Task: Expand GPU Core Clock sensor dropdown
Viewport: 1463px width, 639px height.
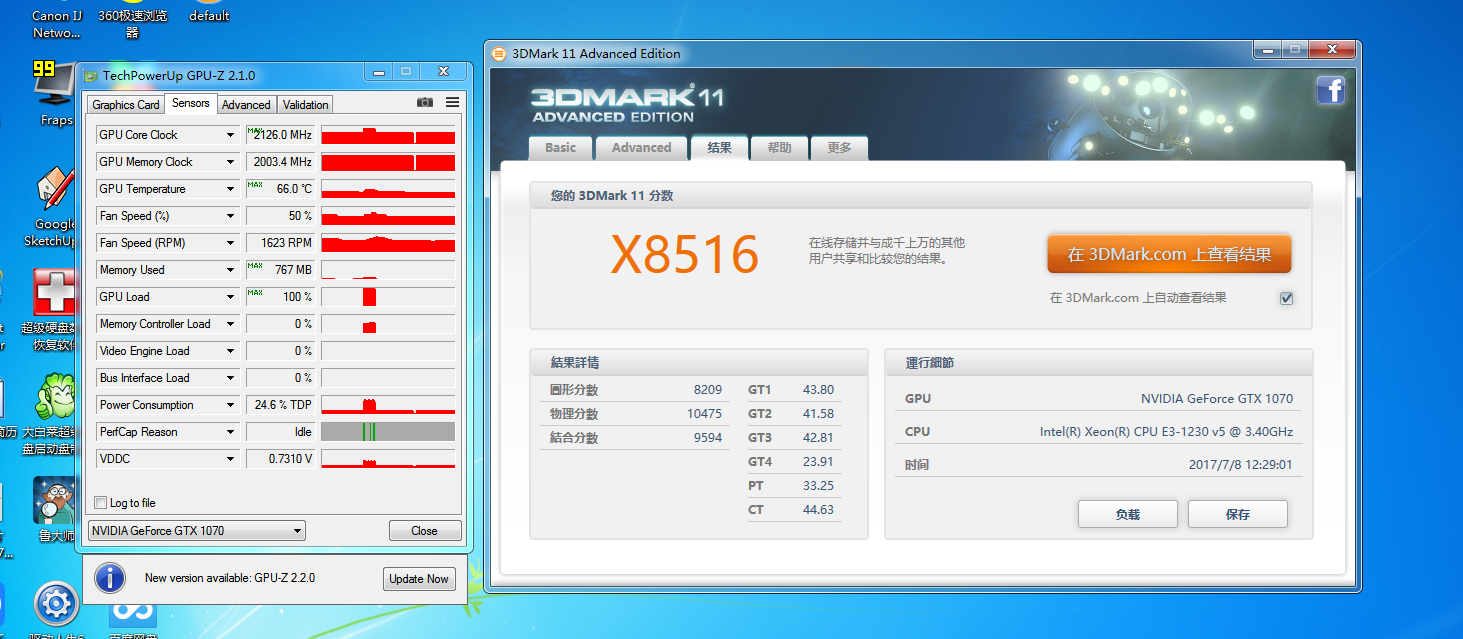Action: click(x=231, y=135)
